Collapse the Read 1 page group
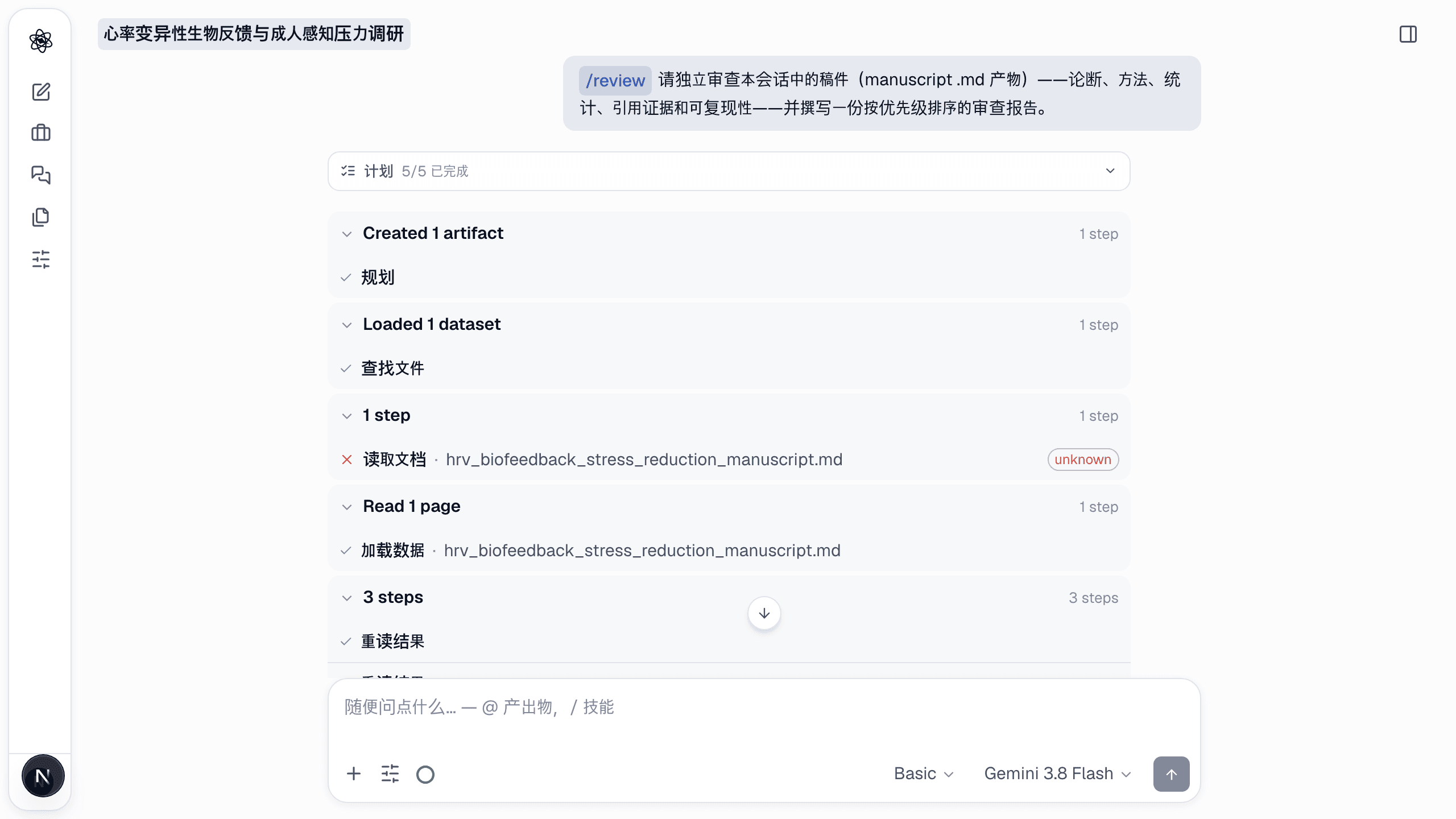Screen dimensions: 1456x819 tap(347, 507)
